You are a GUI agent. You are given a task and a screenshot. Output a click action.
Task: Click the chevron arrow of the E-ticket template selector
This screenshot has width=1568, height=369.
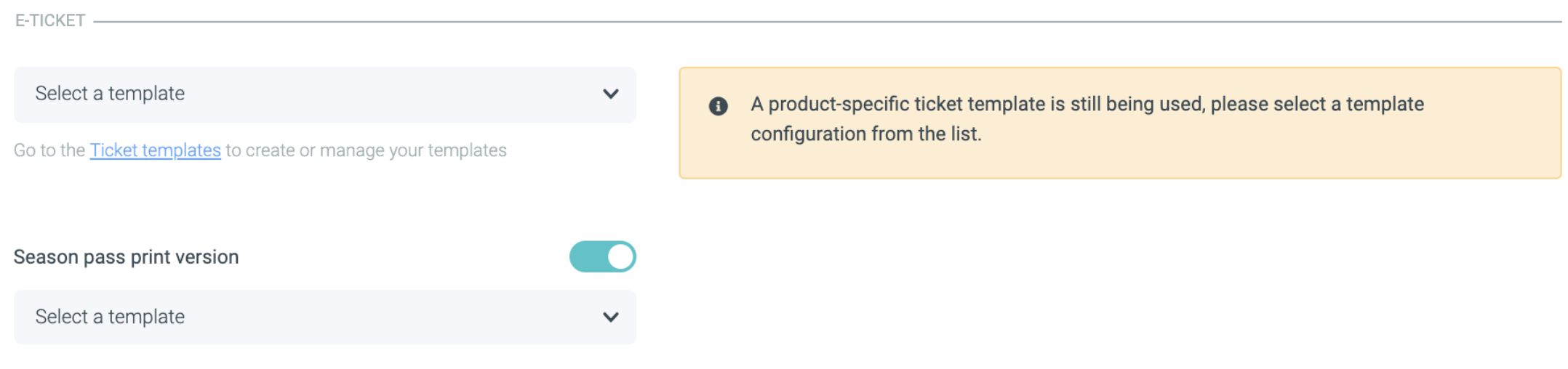pyautogui.click(x=610, y=94)
